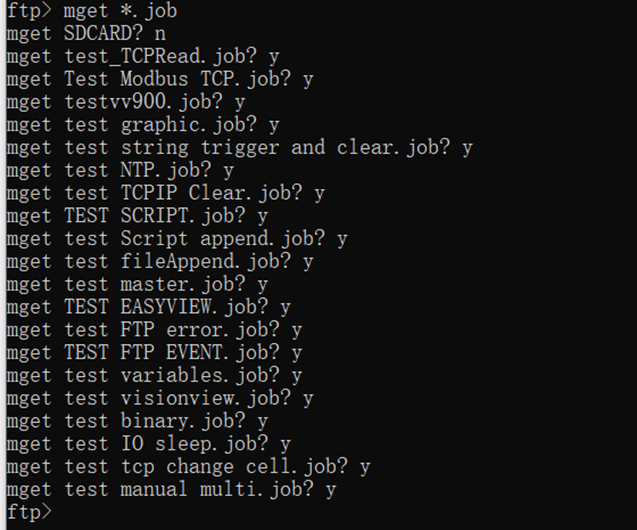Click the test master.job line

pyautogui.click(x=136, y=285)
